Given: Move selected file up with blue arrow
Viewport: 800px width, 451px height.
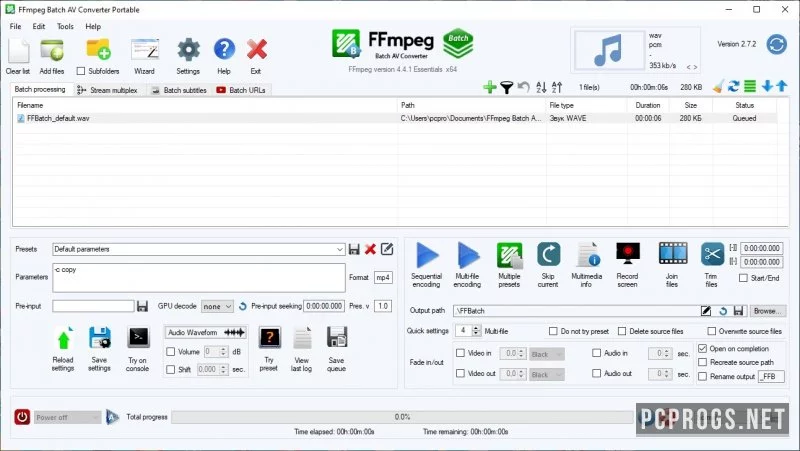Looking at the screenshot, I should click(782, 87).
